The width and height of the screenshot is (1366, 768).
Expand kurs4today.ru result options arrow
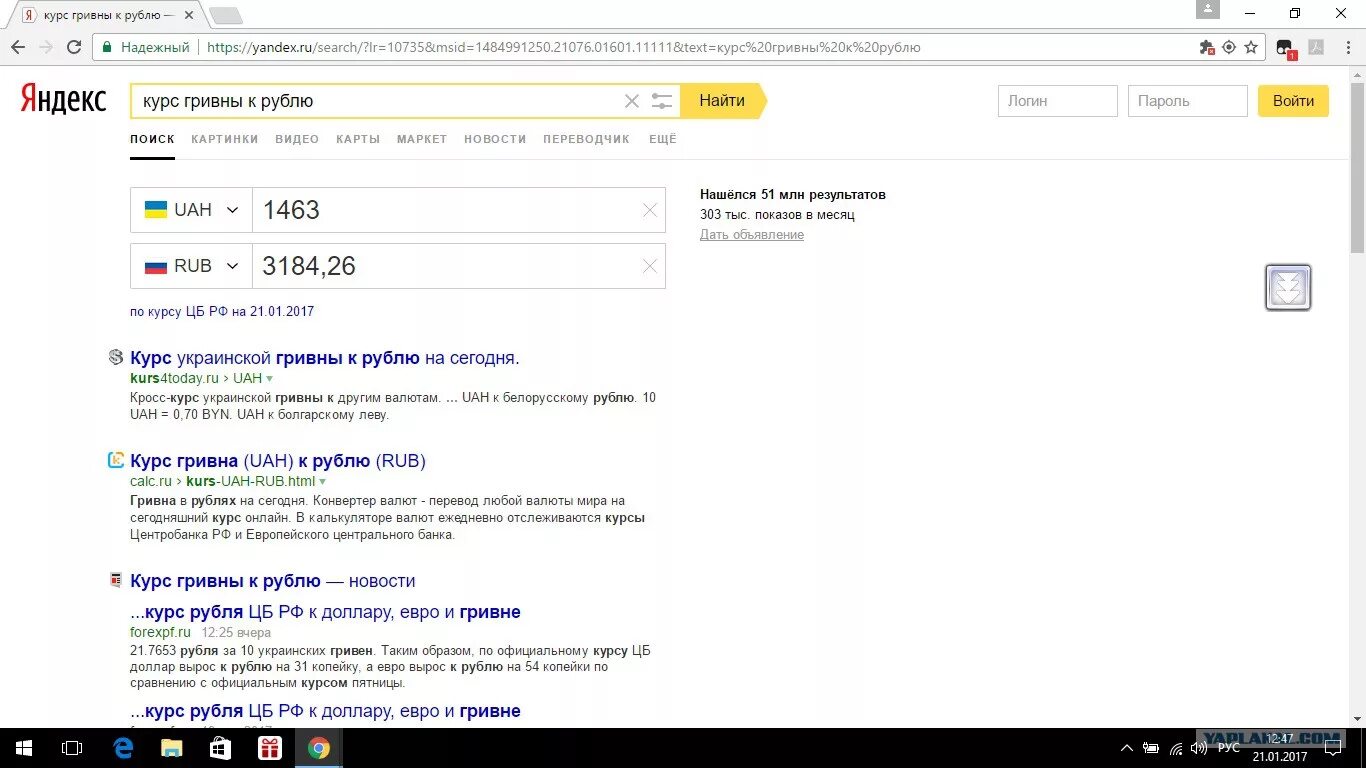point(270,379)
